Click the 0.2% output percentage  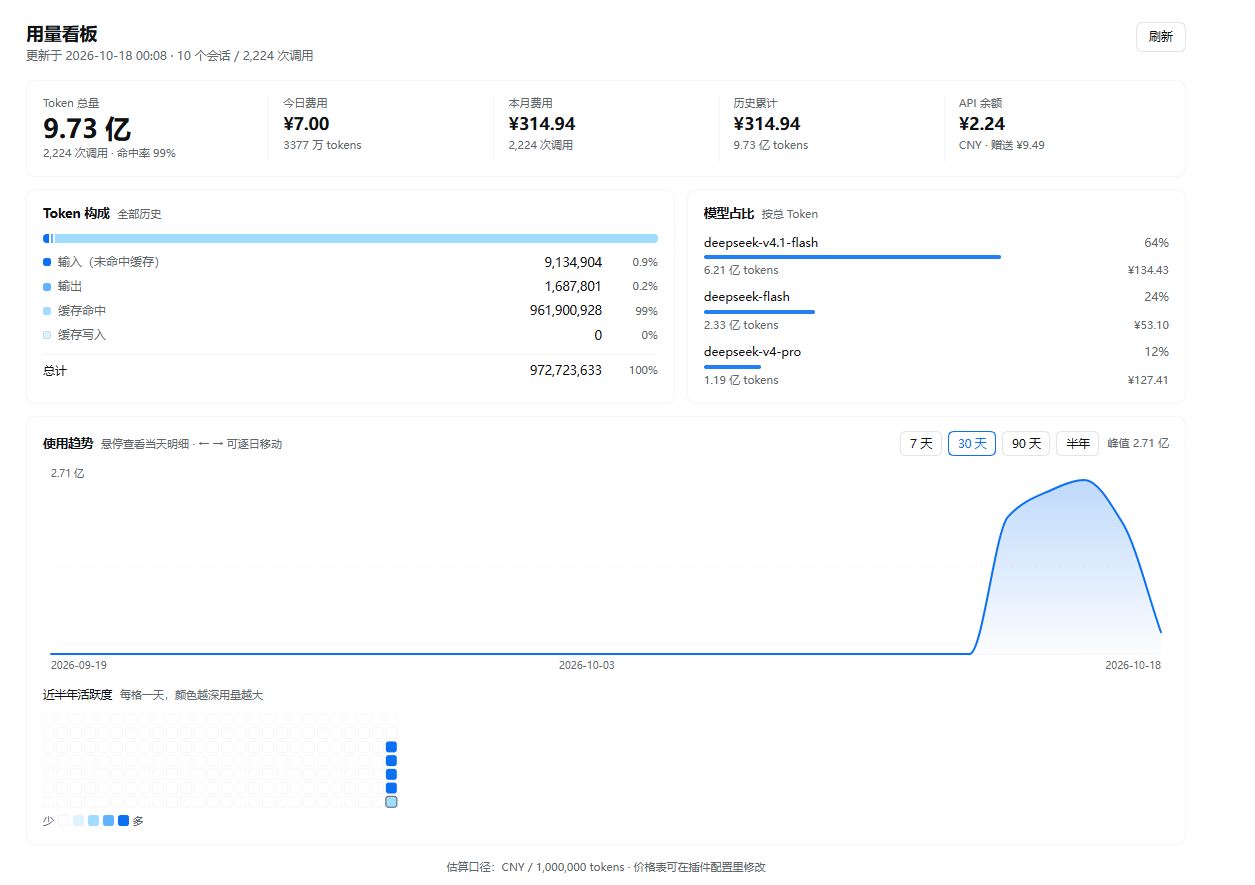coord(645,287)
